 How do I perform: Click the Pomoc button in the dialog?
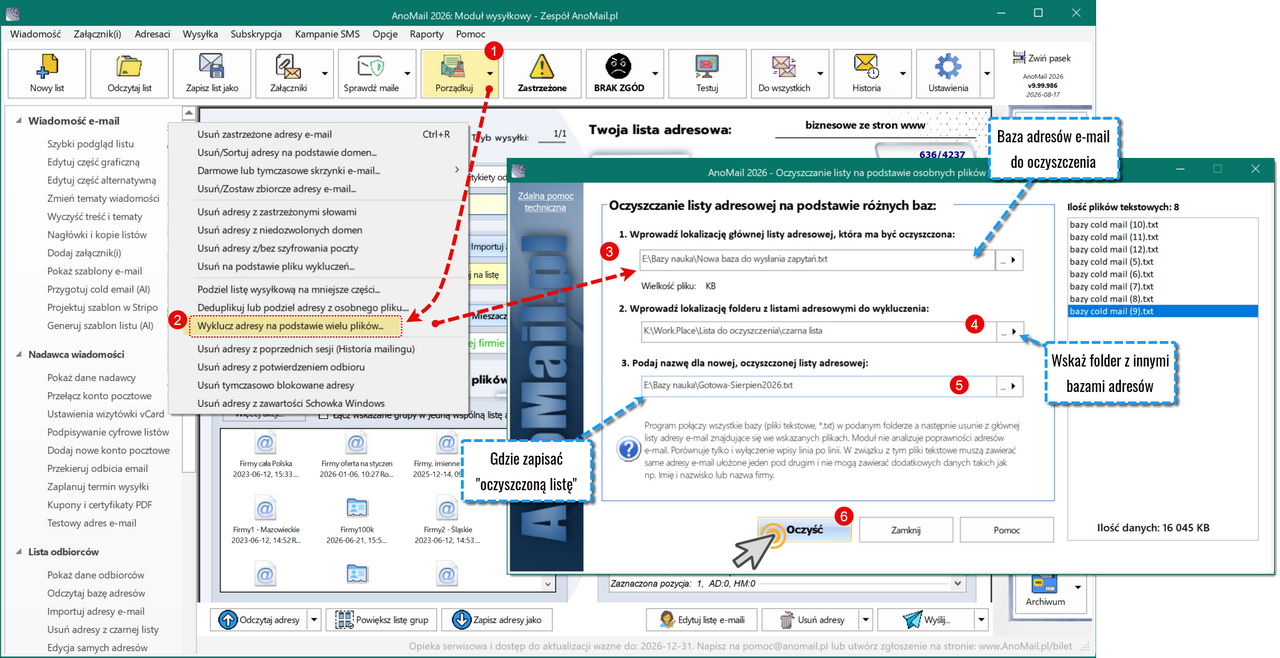(x=1006, y=530)
